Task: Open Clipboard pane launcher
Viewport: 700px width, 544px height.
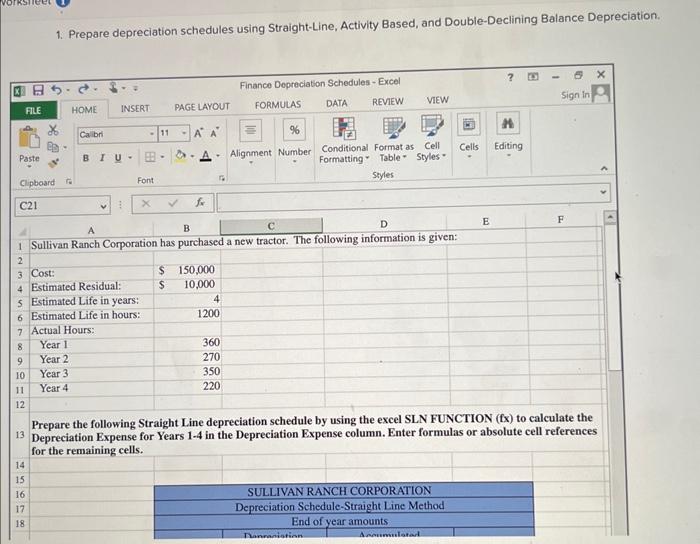Action: pos(69,181)
